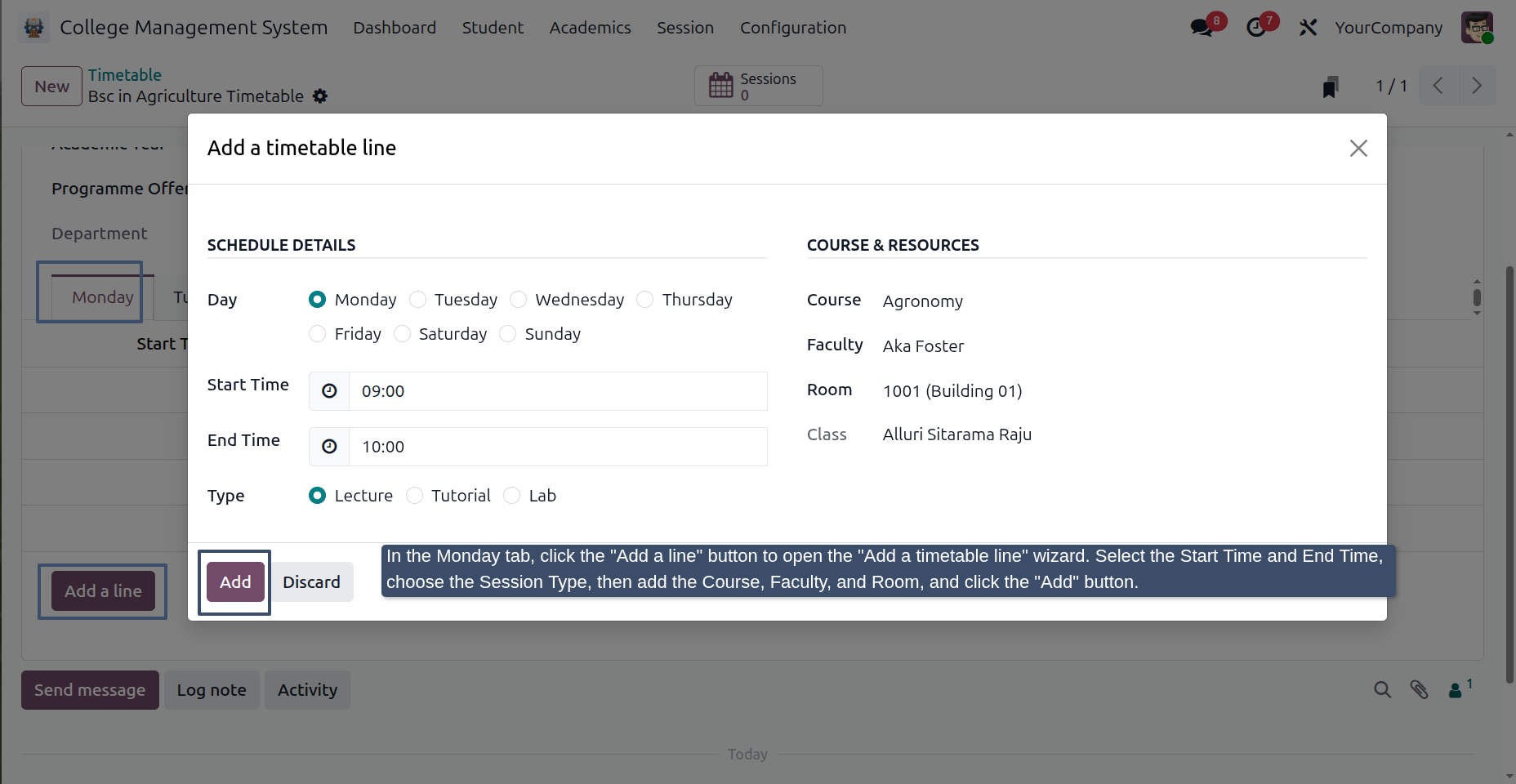Image resolution: width=1516 pixels, height=784 pixels.
Task: Select the Thursday radio button
Action: point(645,300)
